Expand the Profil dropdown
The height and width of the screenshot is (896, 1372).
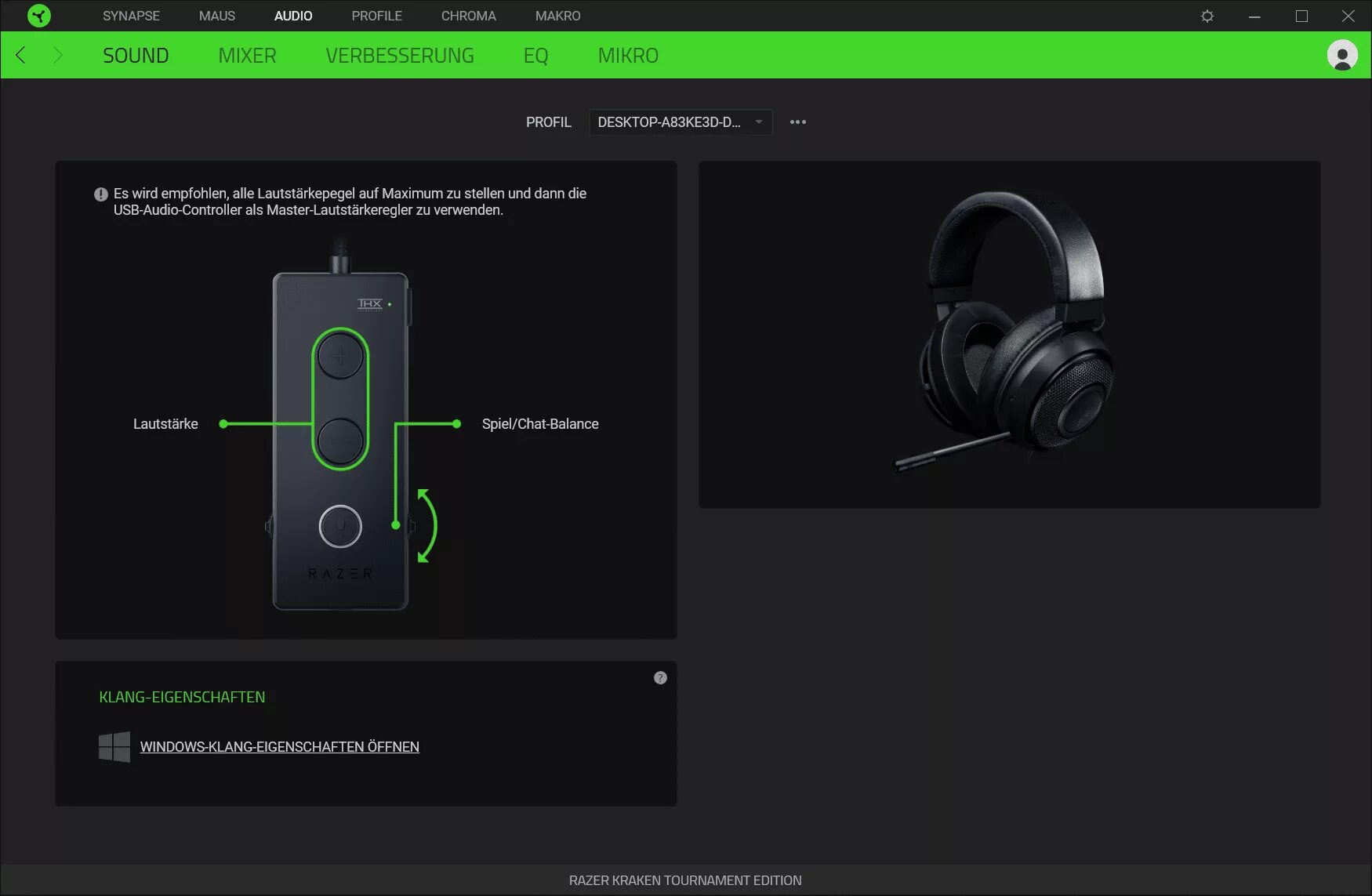point(681,122)
